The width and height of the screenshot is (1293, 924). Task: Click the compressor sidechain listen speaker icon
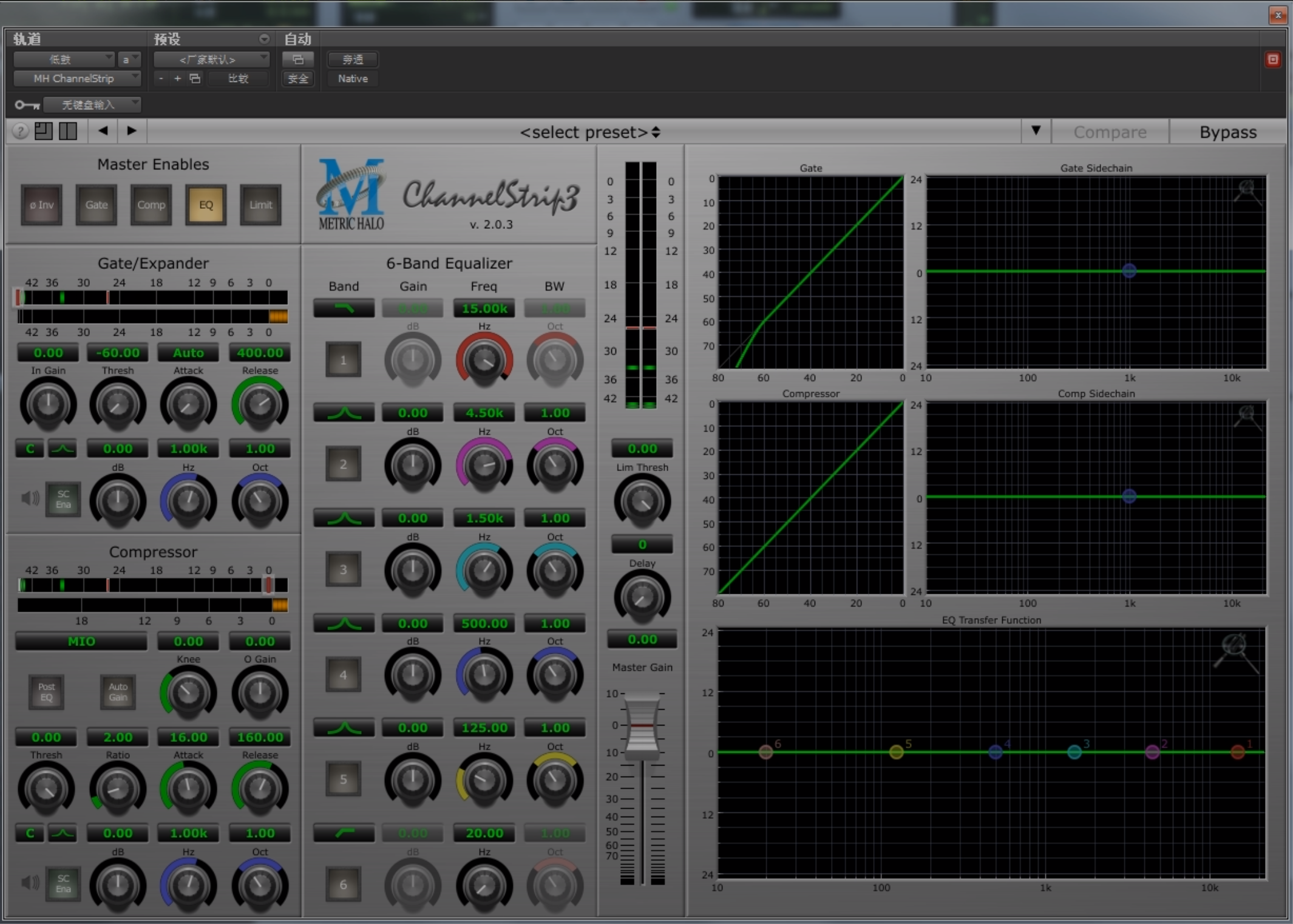point(30,882)
